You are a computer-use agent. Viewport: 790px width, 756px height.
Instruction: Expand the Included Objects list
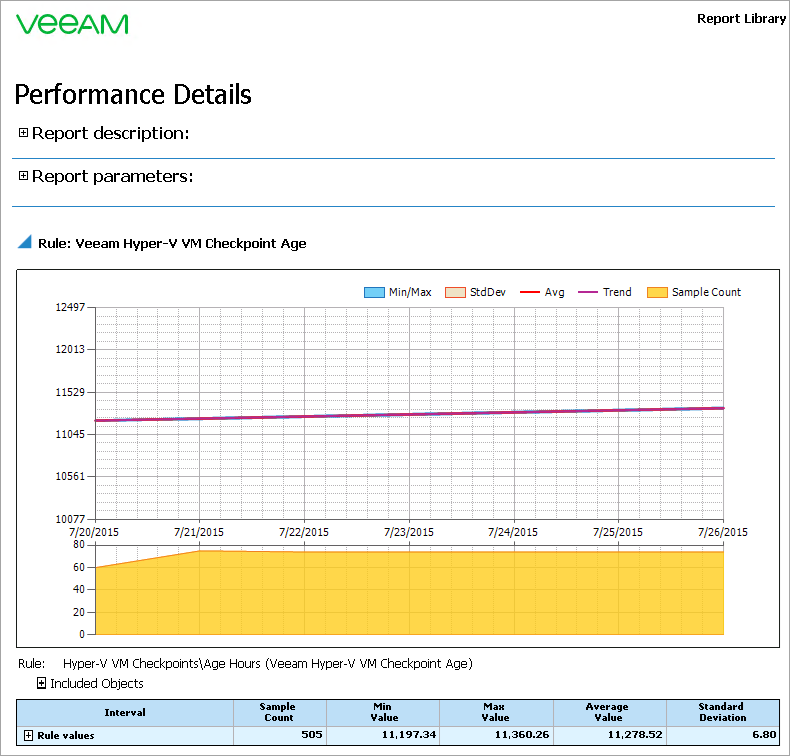coord(42,683)
